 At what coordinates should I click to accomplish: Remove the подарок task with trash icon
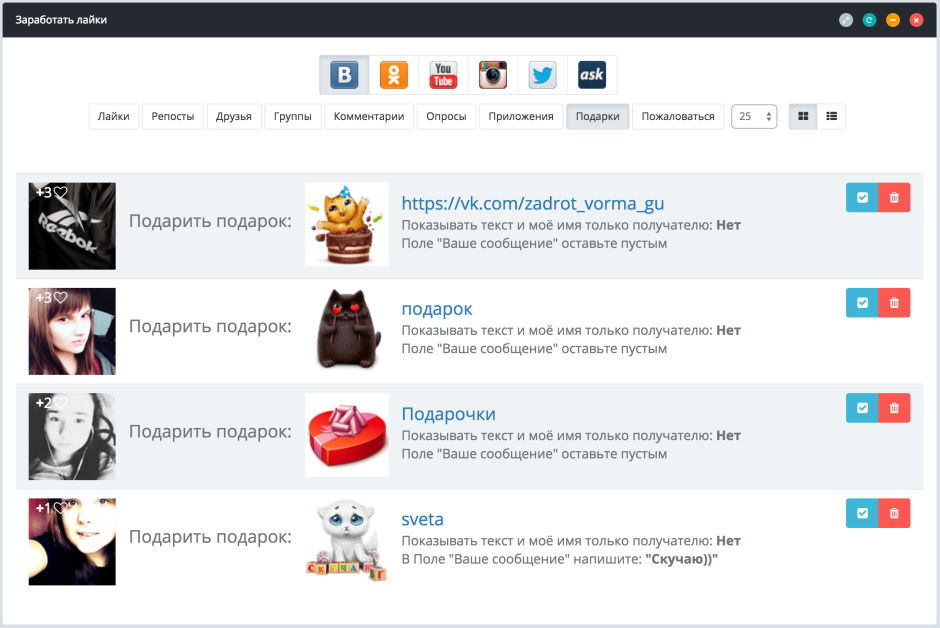tap(894, 303)
